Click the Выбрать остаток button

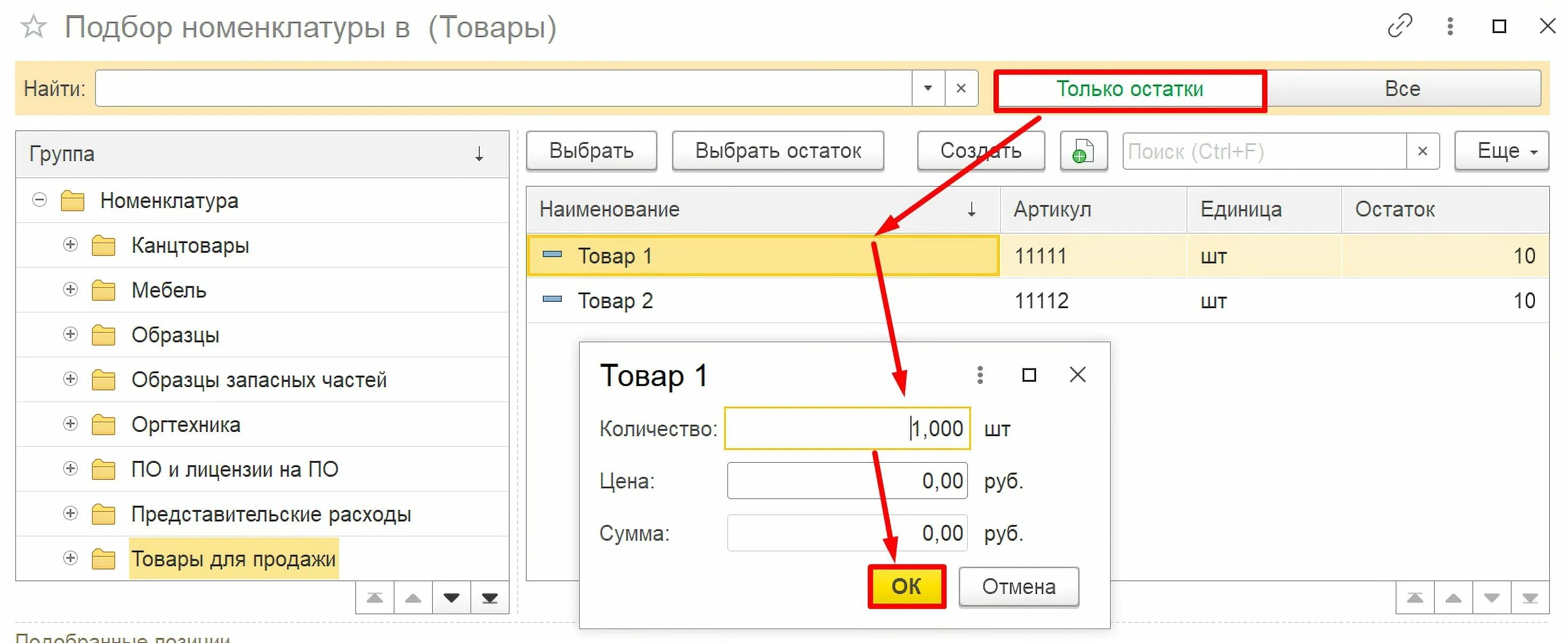(777, 151)
